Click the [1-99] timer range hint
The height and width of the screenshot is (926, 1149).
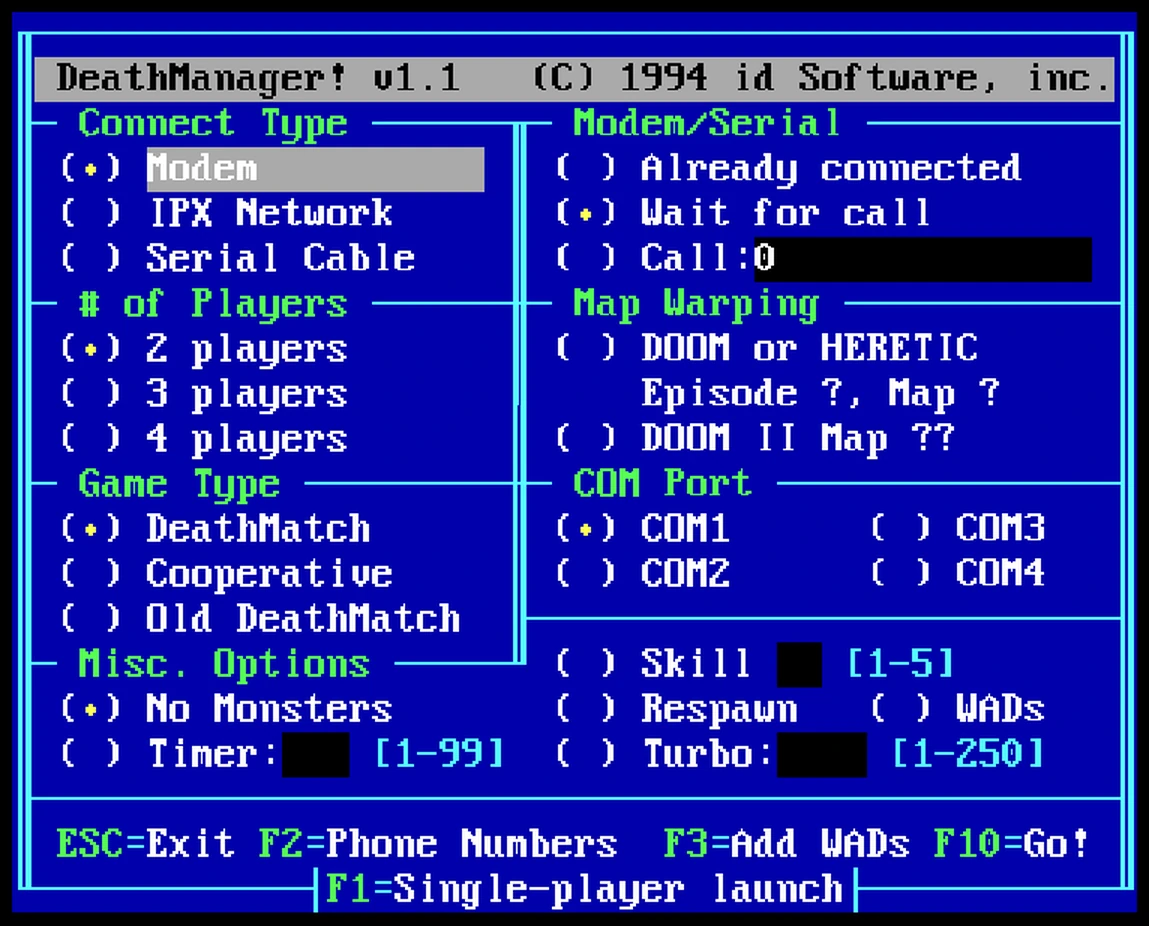(440, 754)
